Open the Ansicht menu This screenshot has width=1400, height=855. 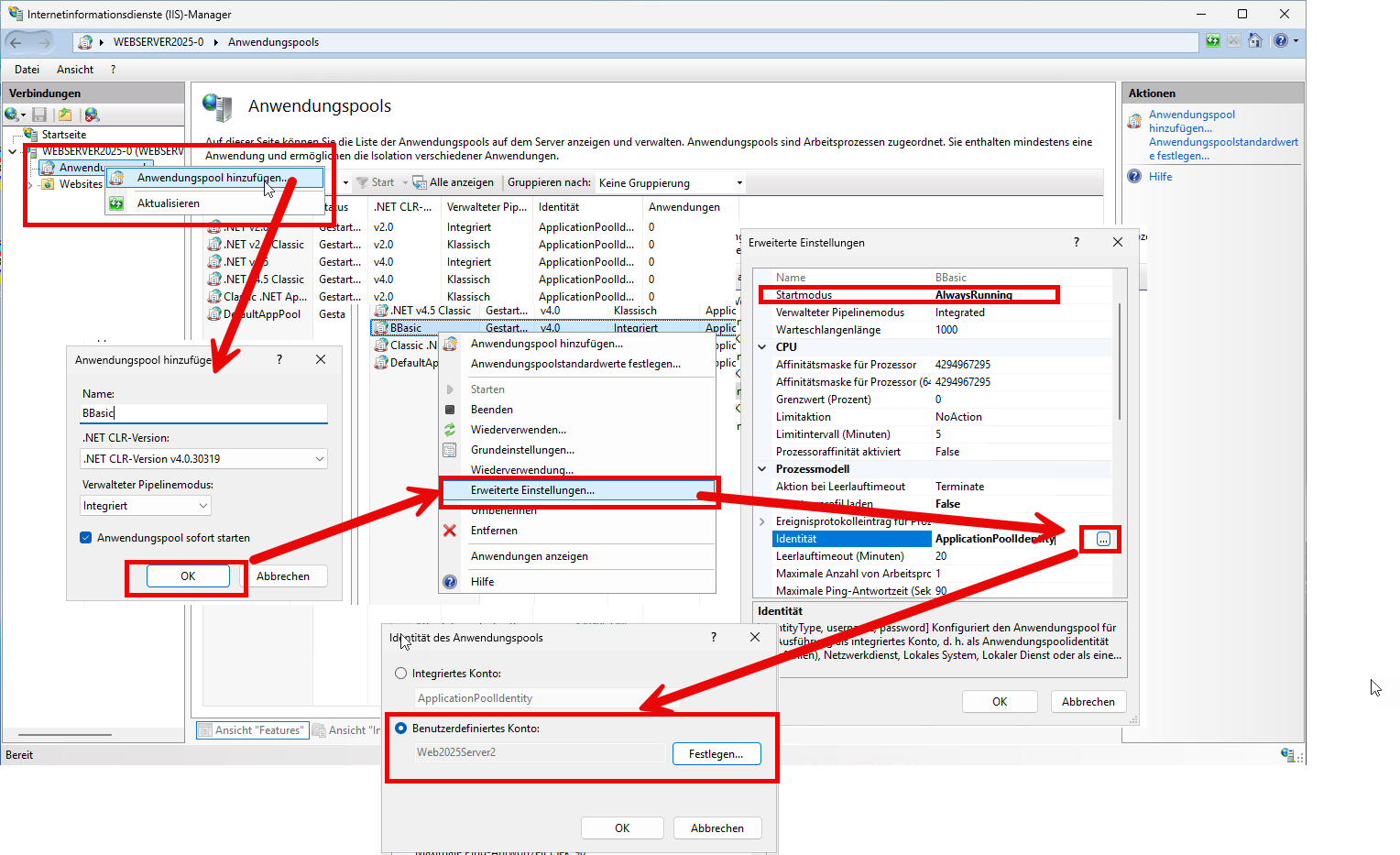(75, 70)
